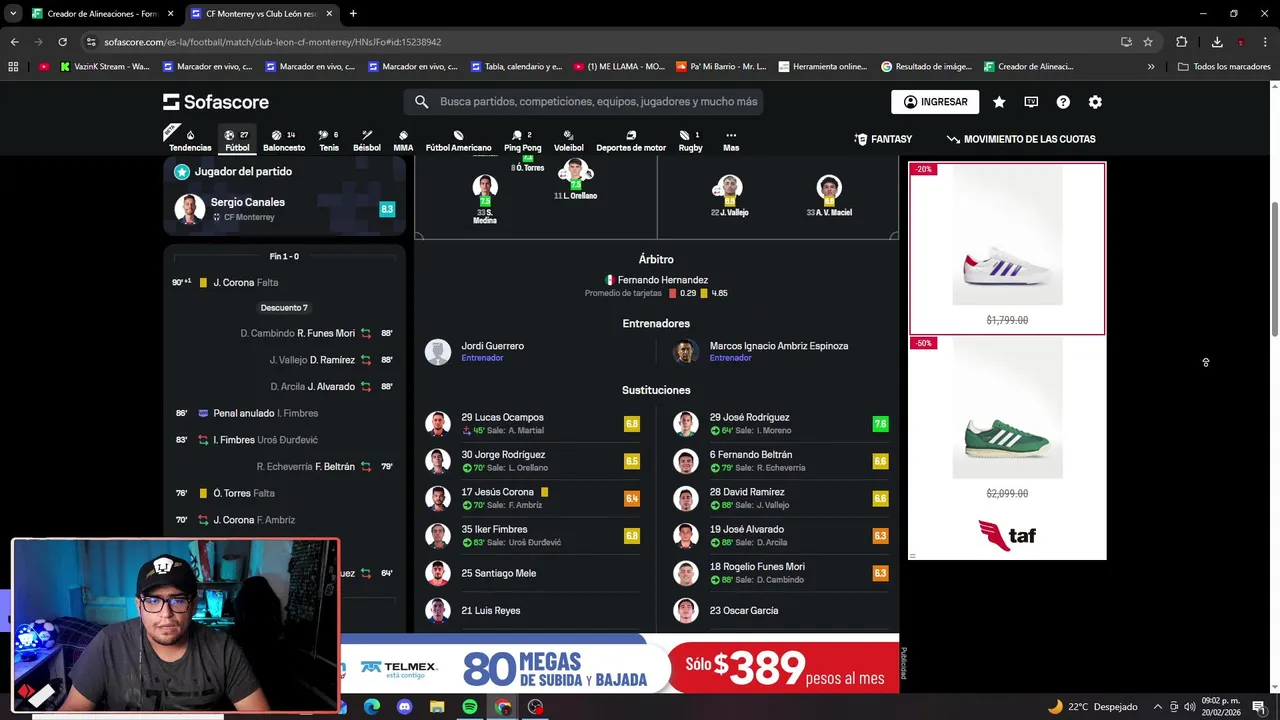
Task: Focus the Sofascore search field
Action: 585,102
